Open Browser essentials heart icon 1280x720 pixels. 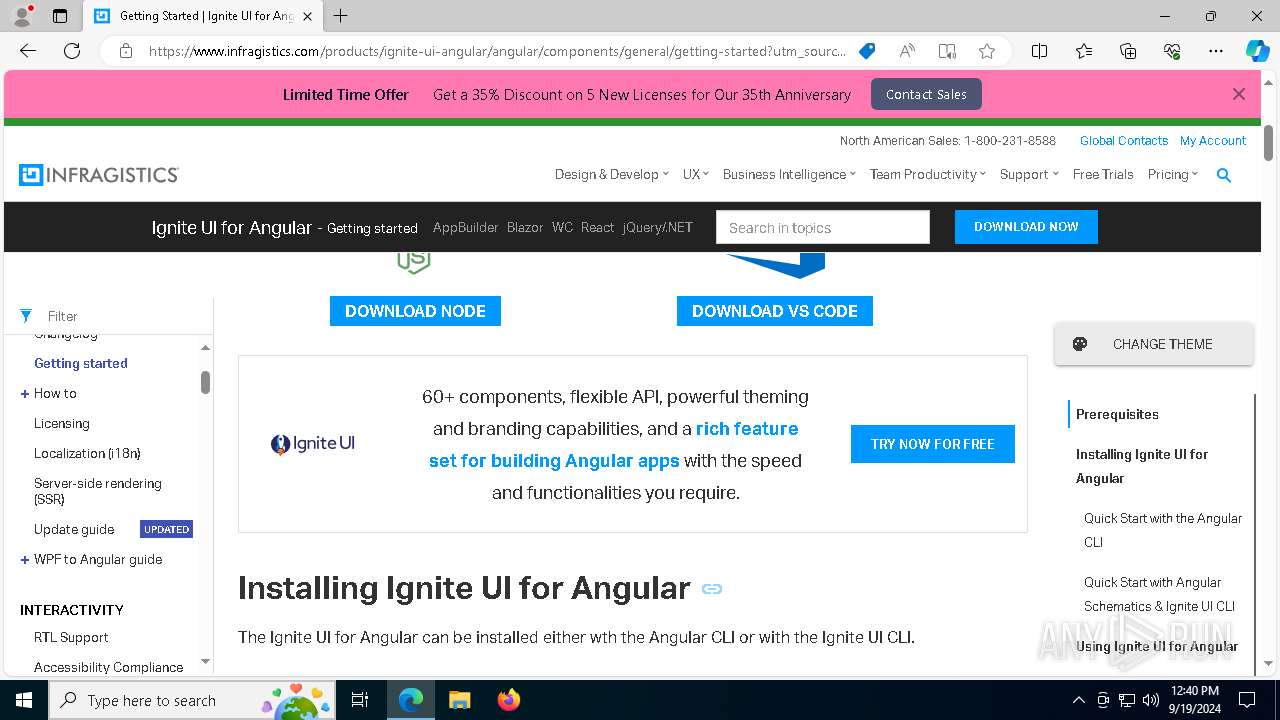click(1172, 51)
